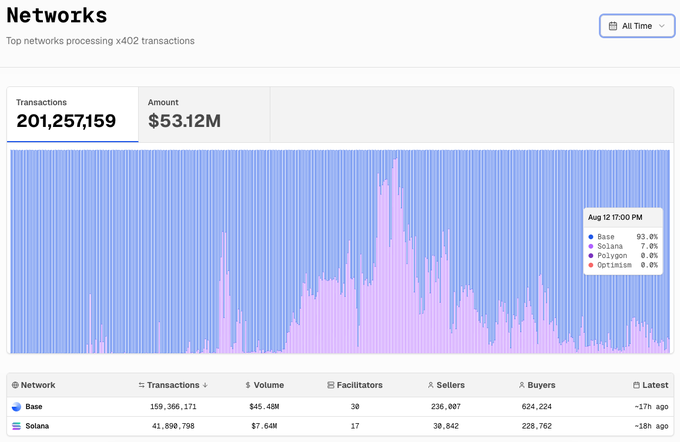Image resolution: width=680 pixels, height=442 pixels.
Task: Click the person icon beside Sellers
Action: [431, 385]
